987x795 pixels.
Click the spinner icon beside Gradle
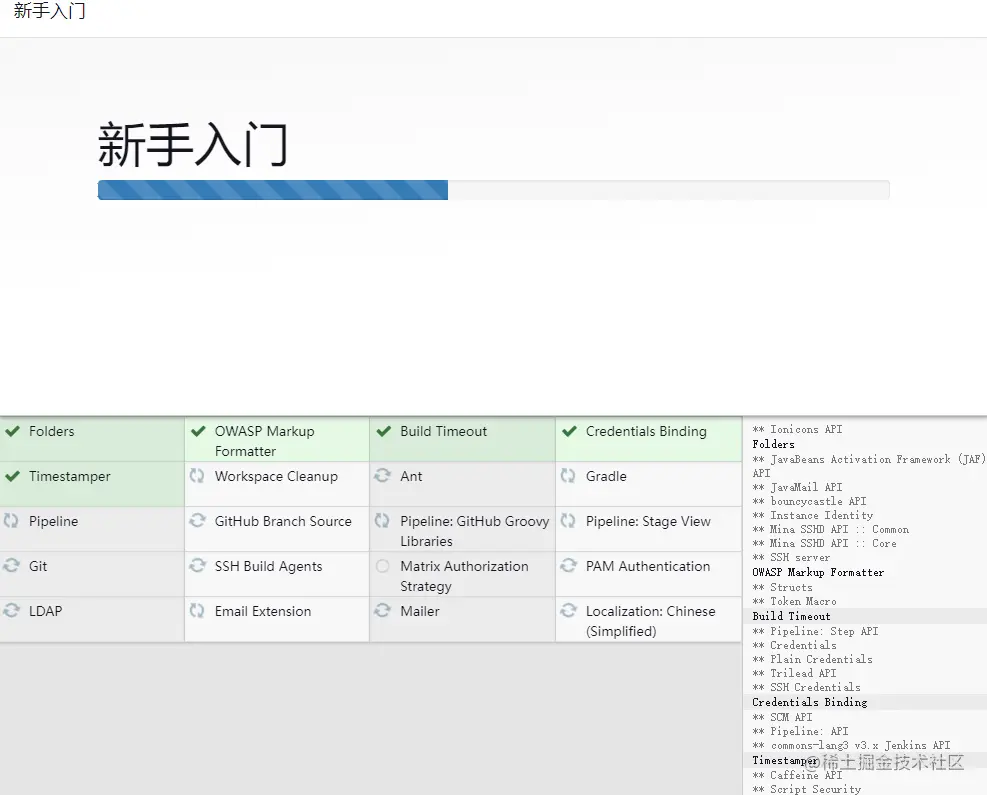click(x=568, y=475)
